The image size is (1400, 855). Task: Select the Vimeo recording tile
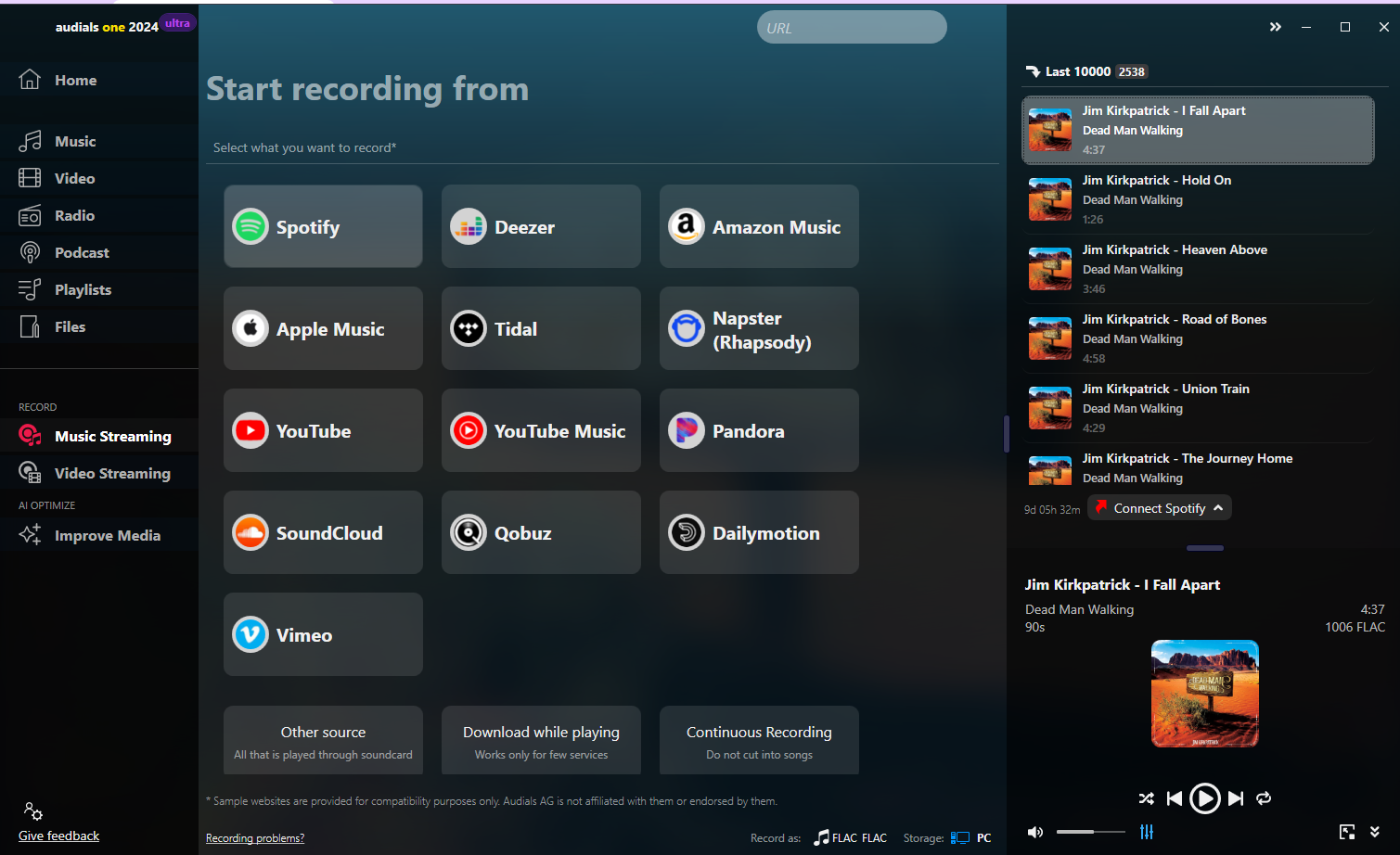(323, 634)
